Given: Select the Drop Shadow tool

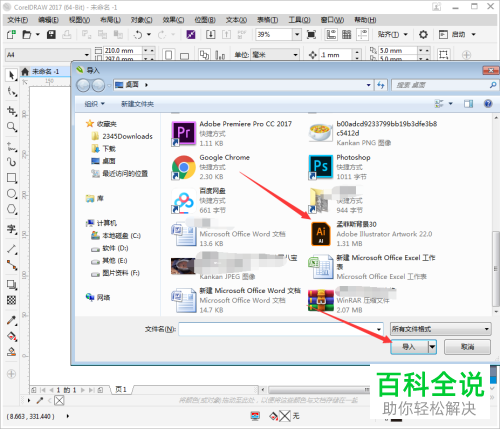Looking at the screenshot, I should tap(12, 285).
